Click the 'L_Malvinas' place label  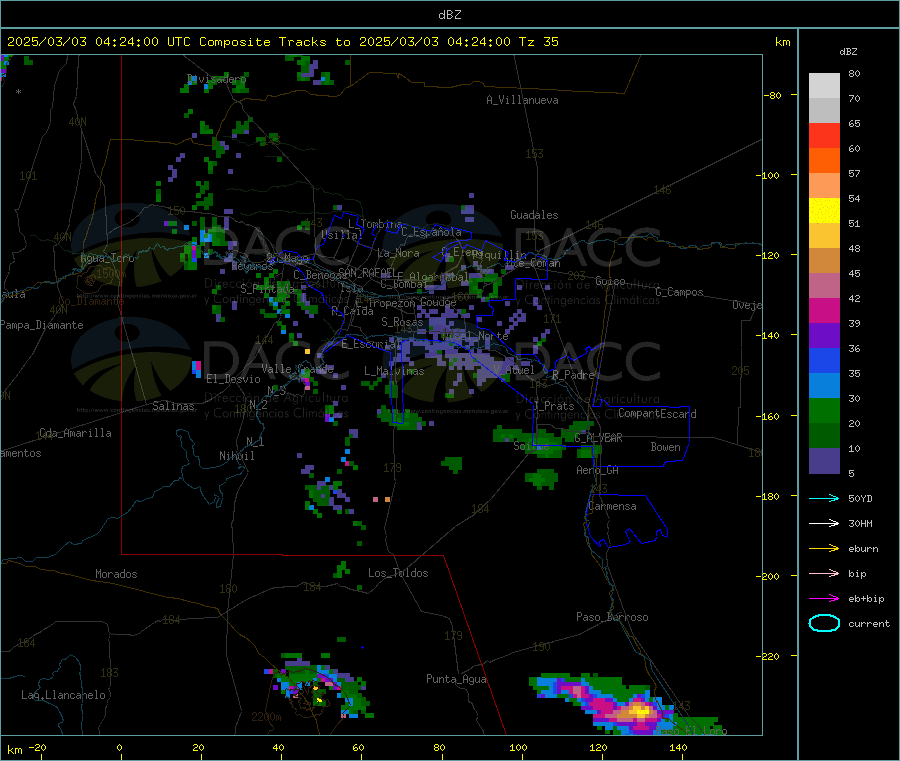(394, 371)
